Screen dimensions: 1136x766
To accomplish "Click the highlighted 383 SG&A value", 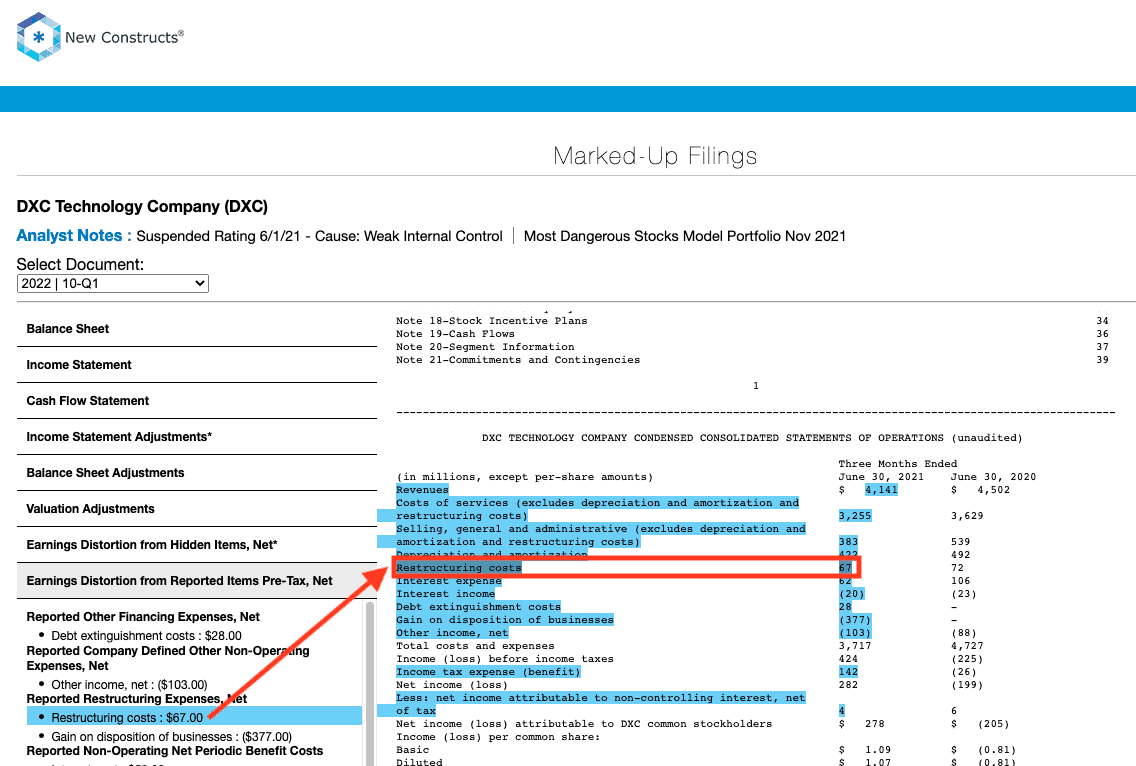I will click(848, 542).
